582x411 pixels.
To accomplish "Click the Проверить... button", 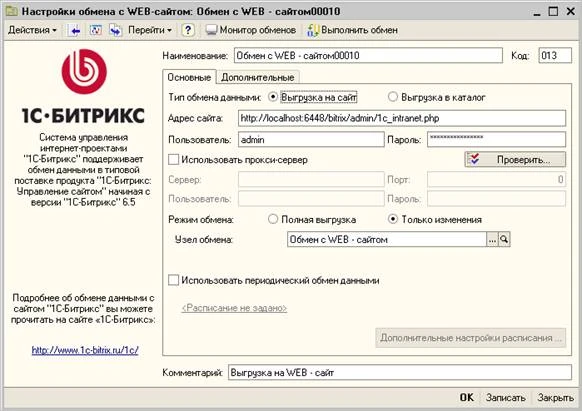I will (x=515, y=160).
